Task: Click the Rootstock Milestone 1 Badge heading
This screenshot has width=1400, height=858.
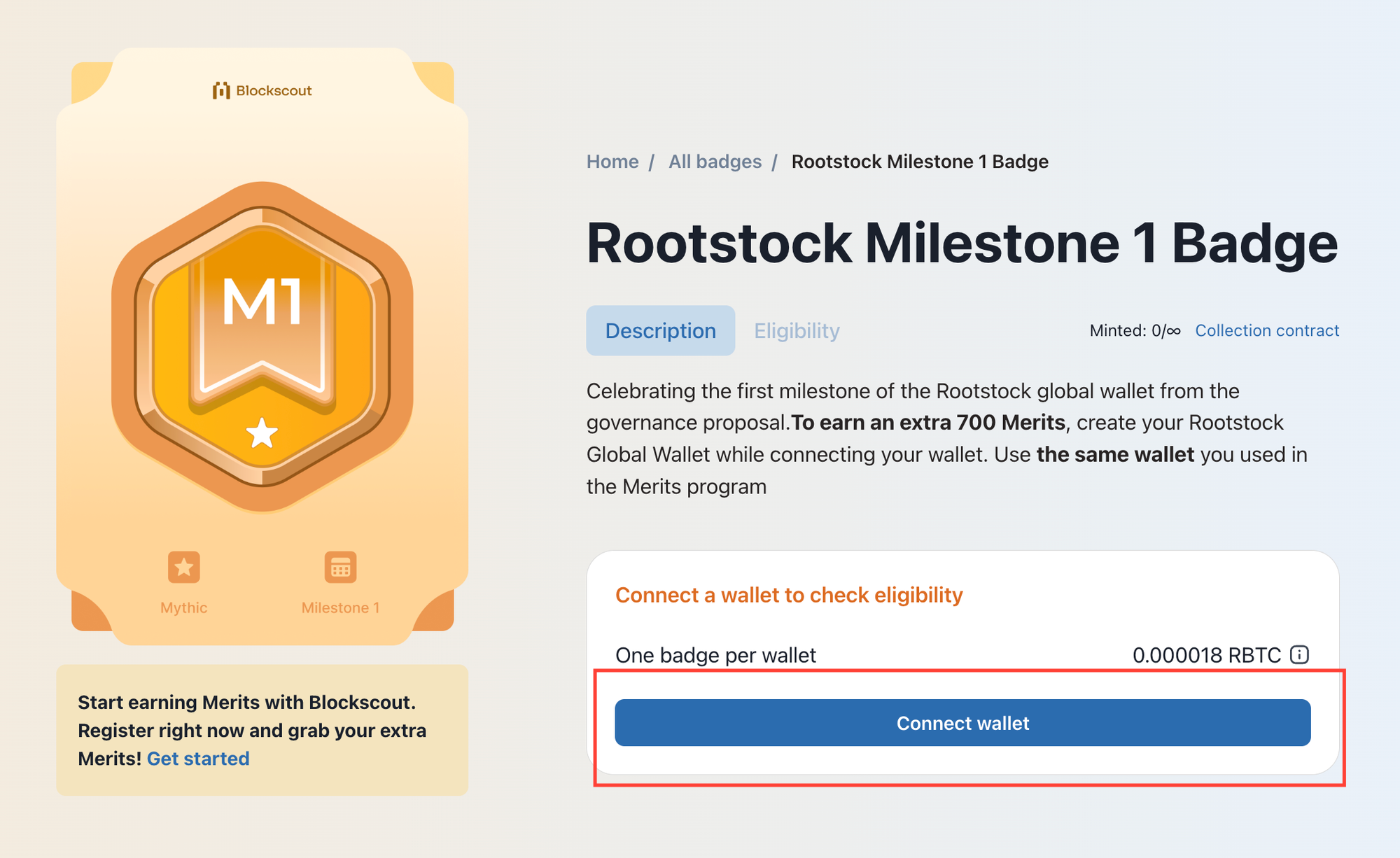Action: pos(962,243)
